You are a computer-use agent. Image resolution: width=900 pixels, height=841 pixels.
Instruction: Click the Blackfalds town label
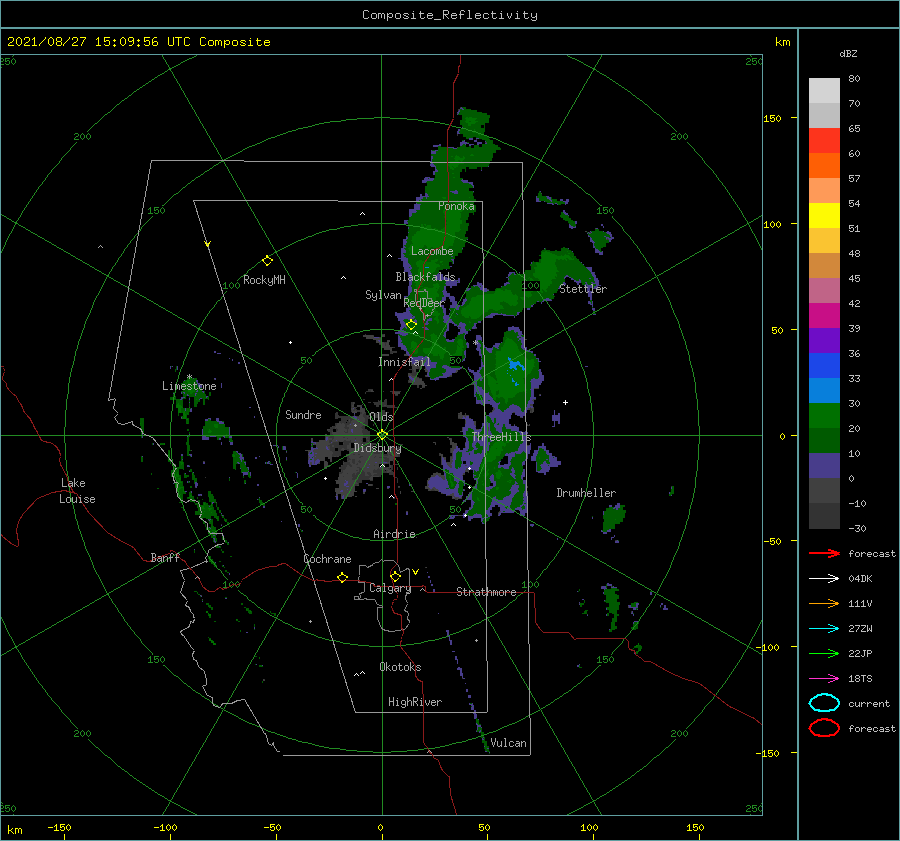tap(425, 277)
